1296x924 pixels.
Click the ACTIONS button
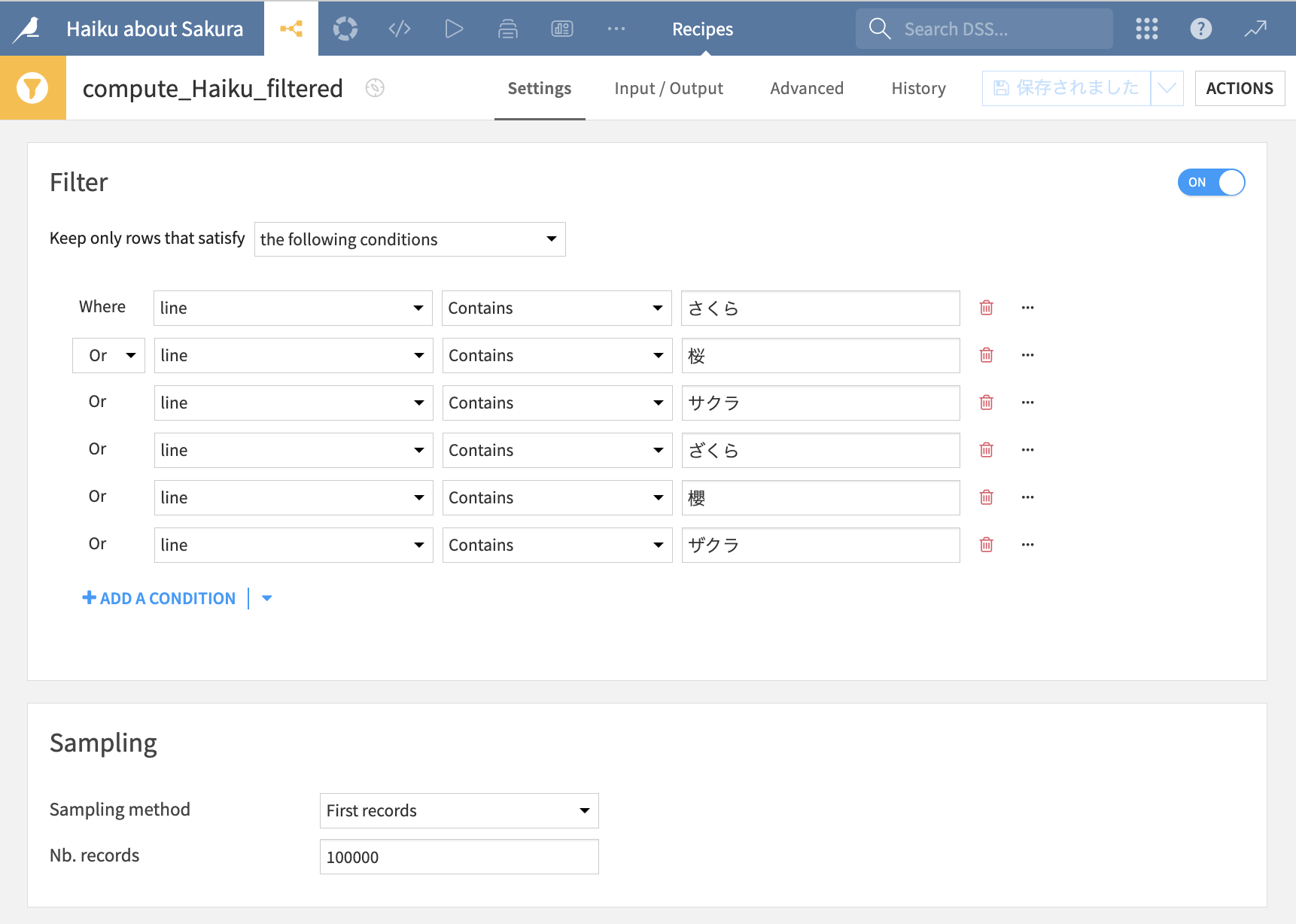pos(1240,88)
